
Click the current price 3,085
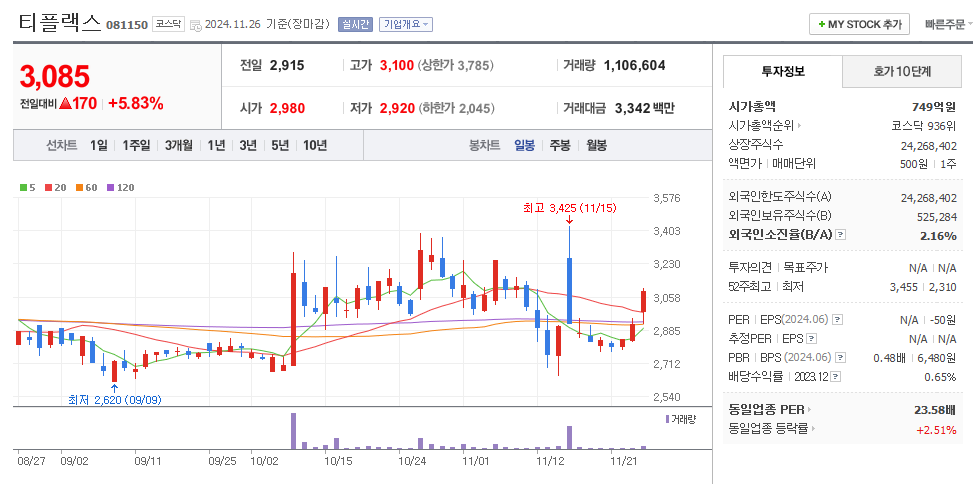coord(55,76)
